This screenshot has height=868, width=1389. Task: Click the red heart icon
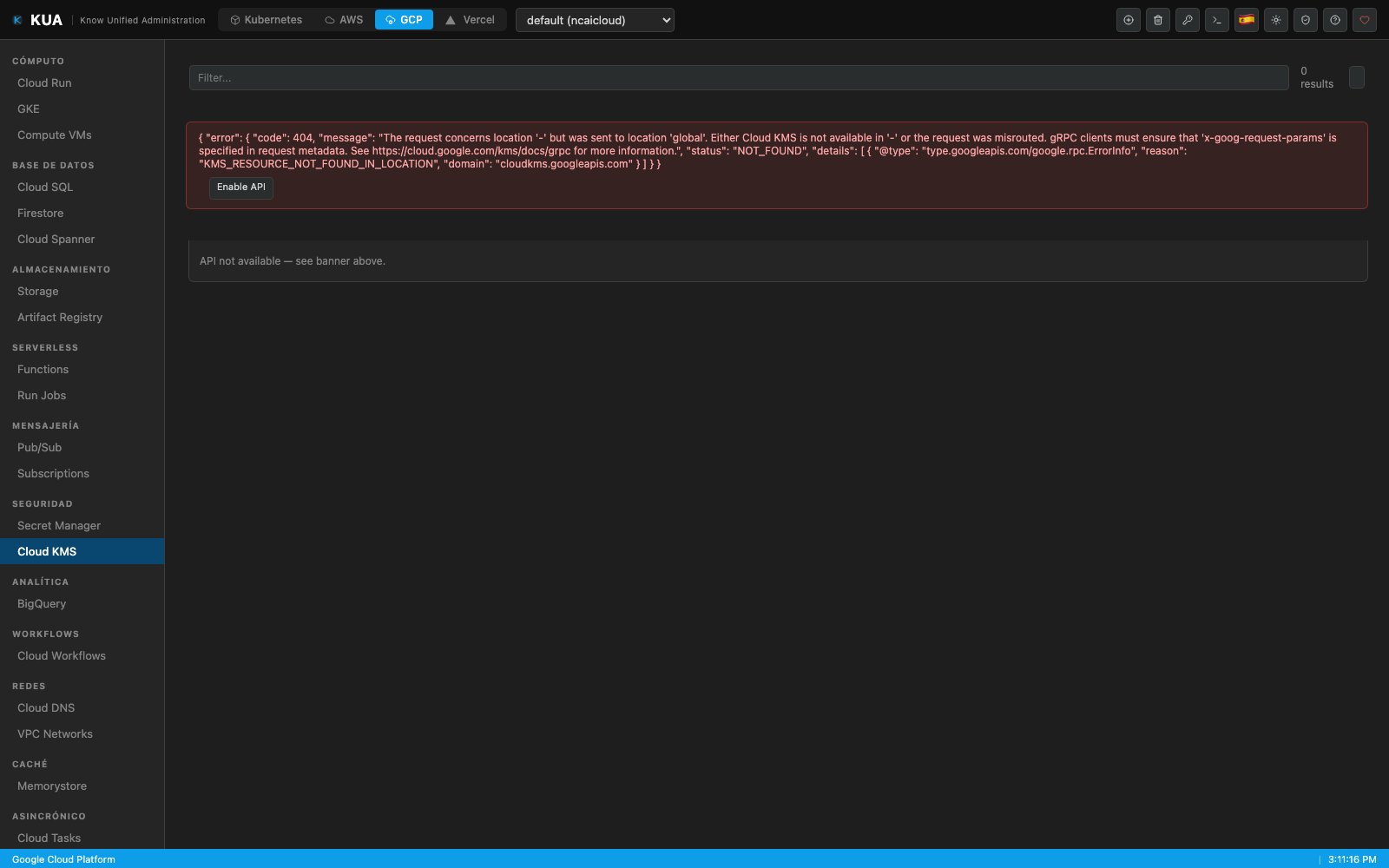coord(1365,20)
